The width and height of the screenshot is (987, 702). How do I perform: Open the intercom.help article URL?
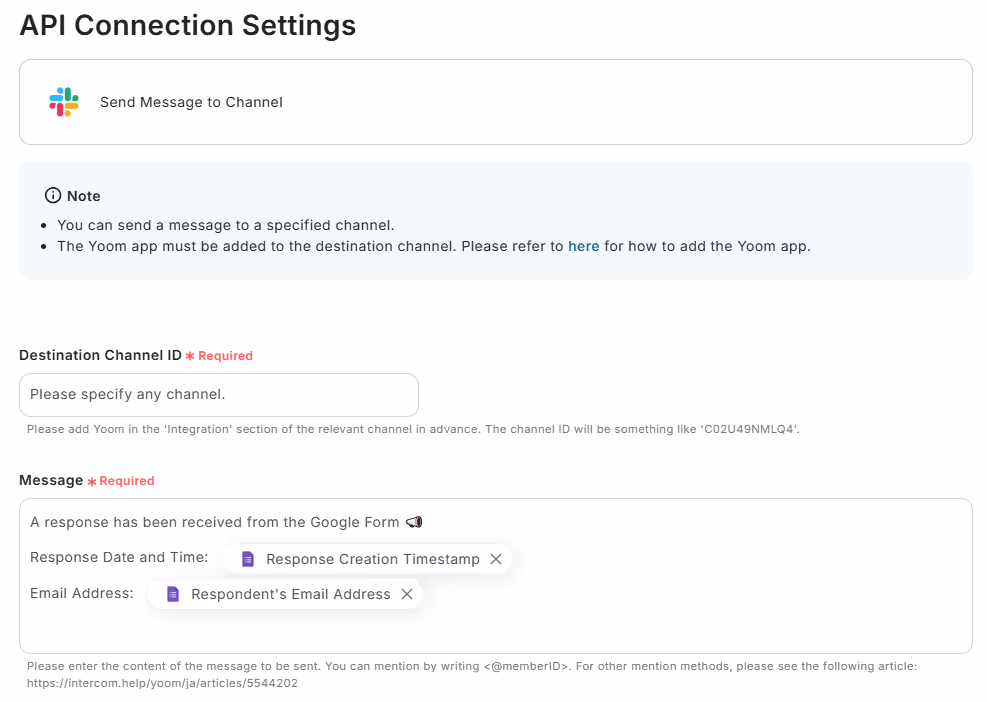click(x=162, y=683)
